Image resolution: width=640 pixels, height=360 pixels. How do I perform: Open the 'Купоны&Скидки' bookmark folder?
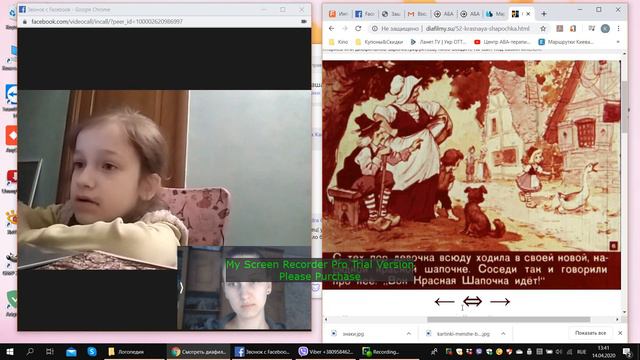pos(379,42)
